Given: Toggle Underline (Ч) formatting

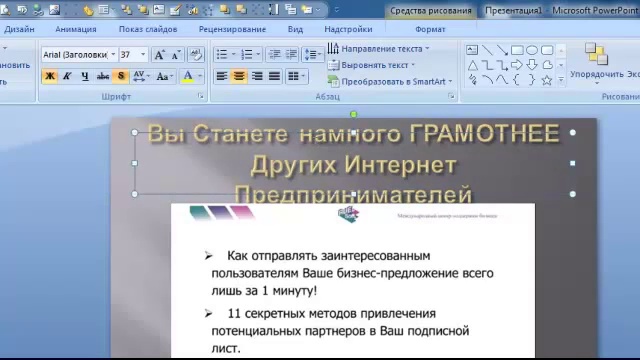Looking at the screenshot, I should (85, 76).
